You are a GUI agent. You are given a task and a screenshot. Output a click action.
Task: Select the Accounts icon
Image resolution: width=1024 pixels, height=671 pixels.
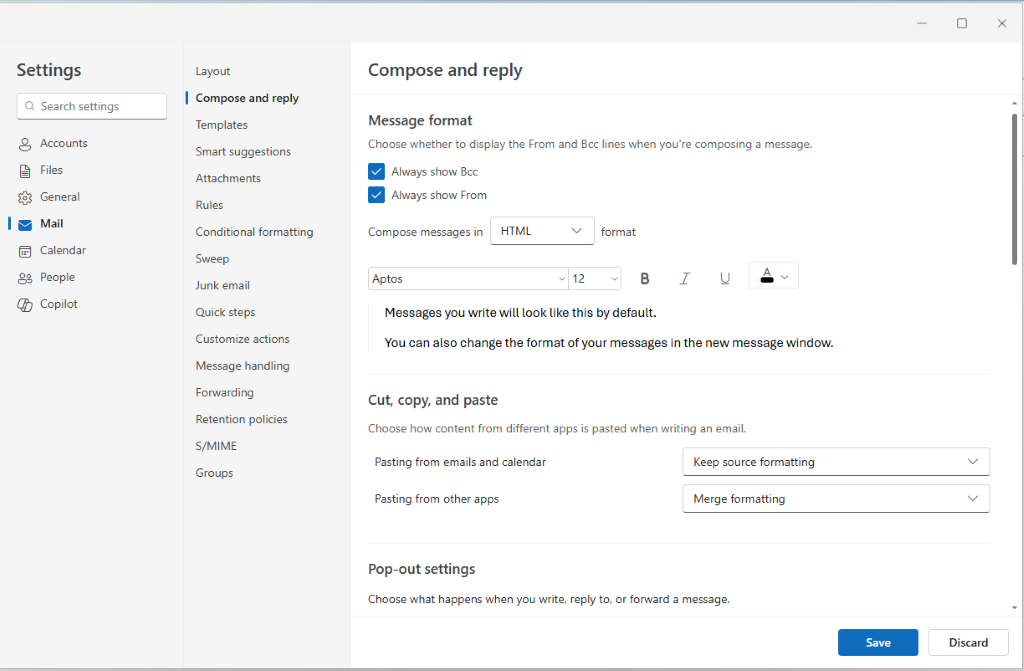coord(24,143)
